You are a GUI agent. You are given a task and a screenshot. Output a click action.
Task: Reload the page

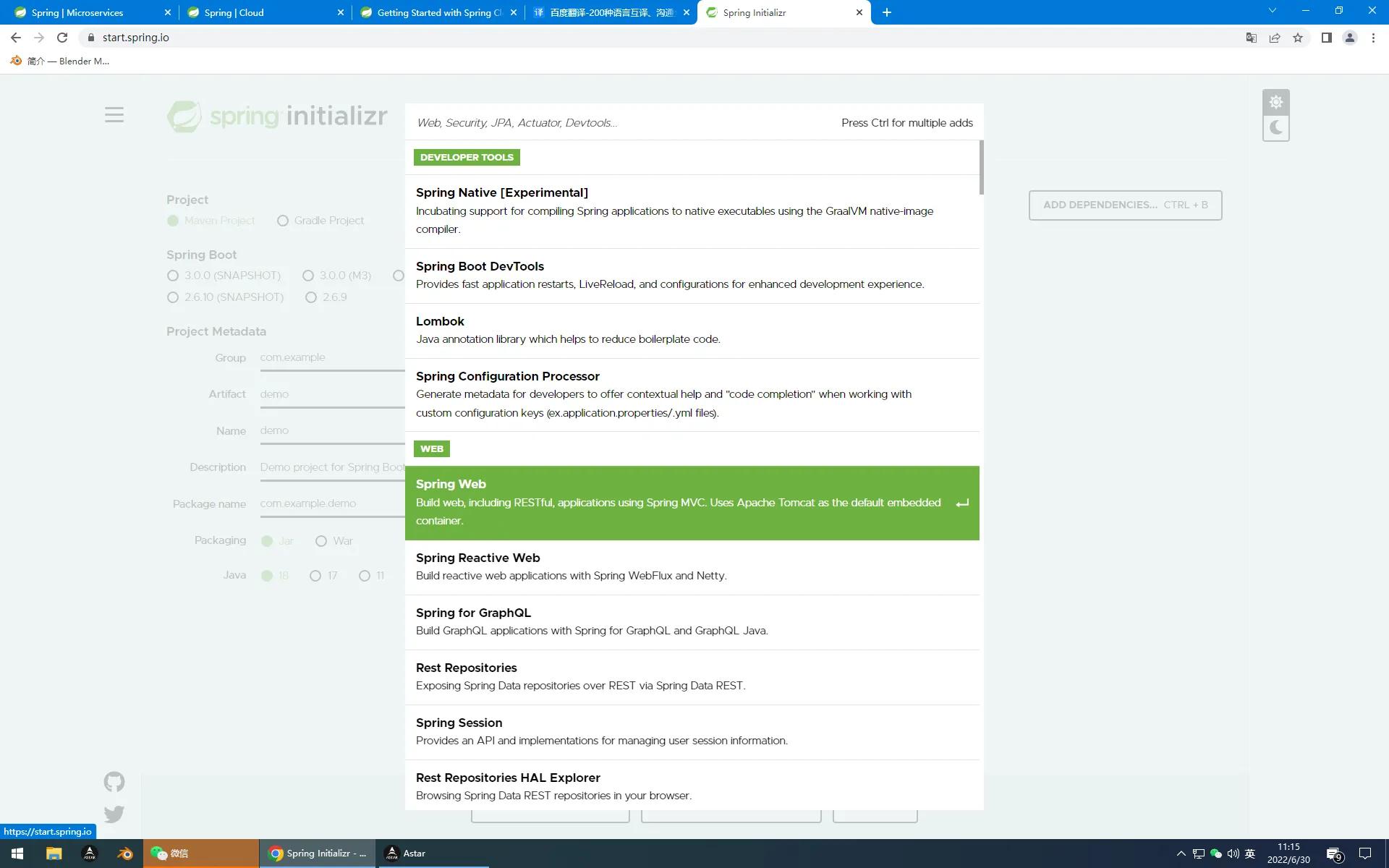(x=62, y=38)
